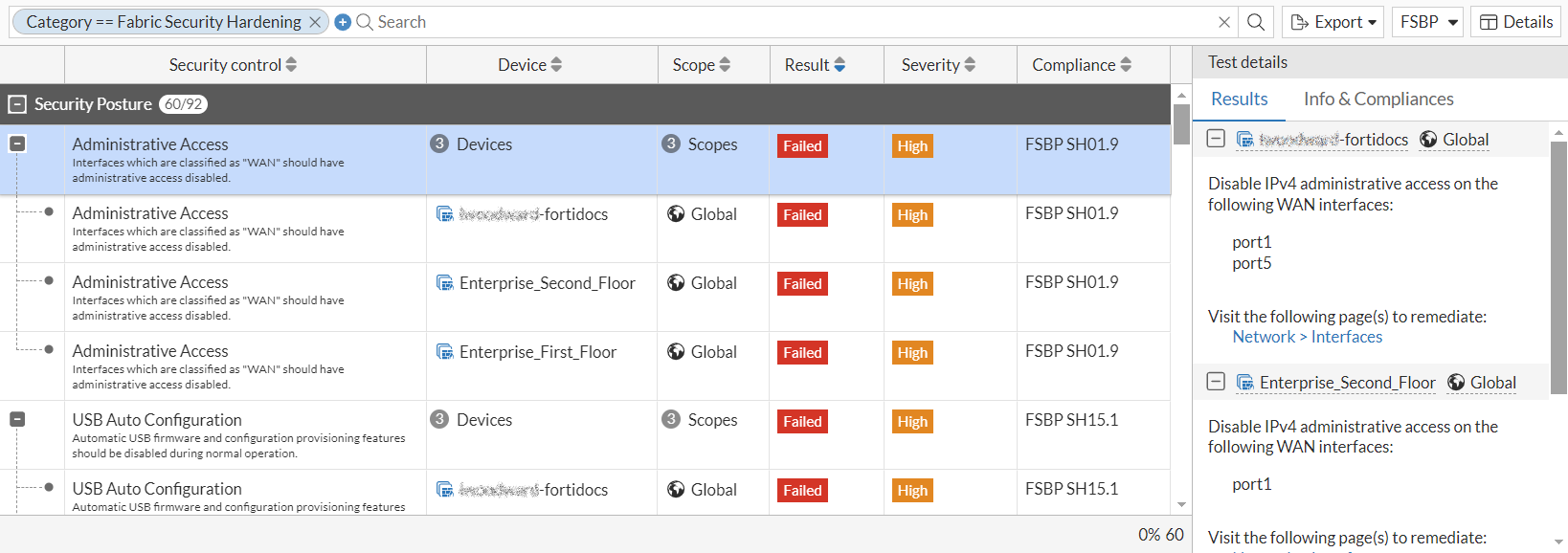Viewport: 1568px width, 553px height.
Task: Remove the Fabric Security Hardening filter
Action: (315, 22)
